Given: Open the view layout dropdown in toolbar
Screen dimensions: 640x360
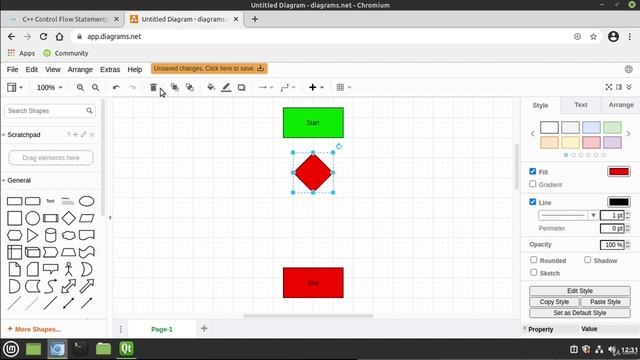Looking at the screenshot, I should tap(15, 87).
